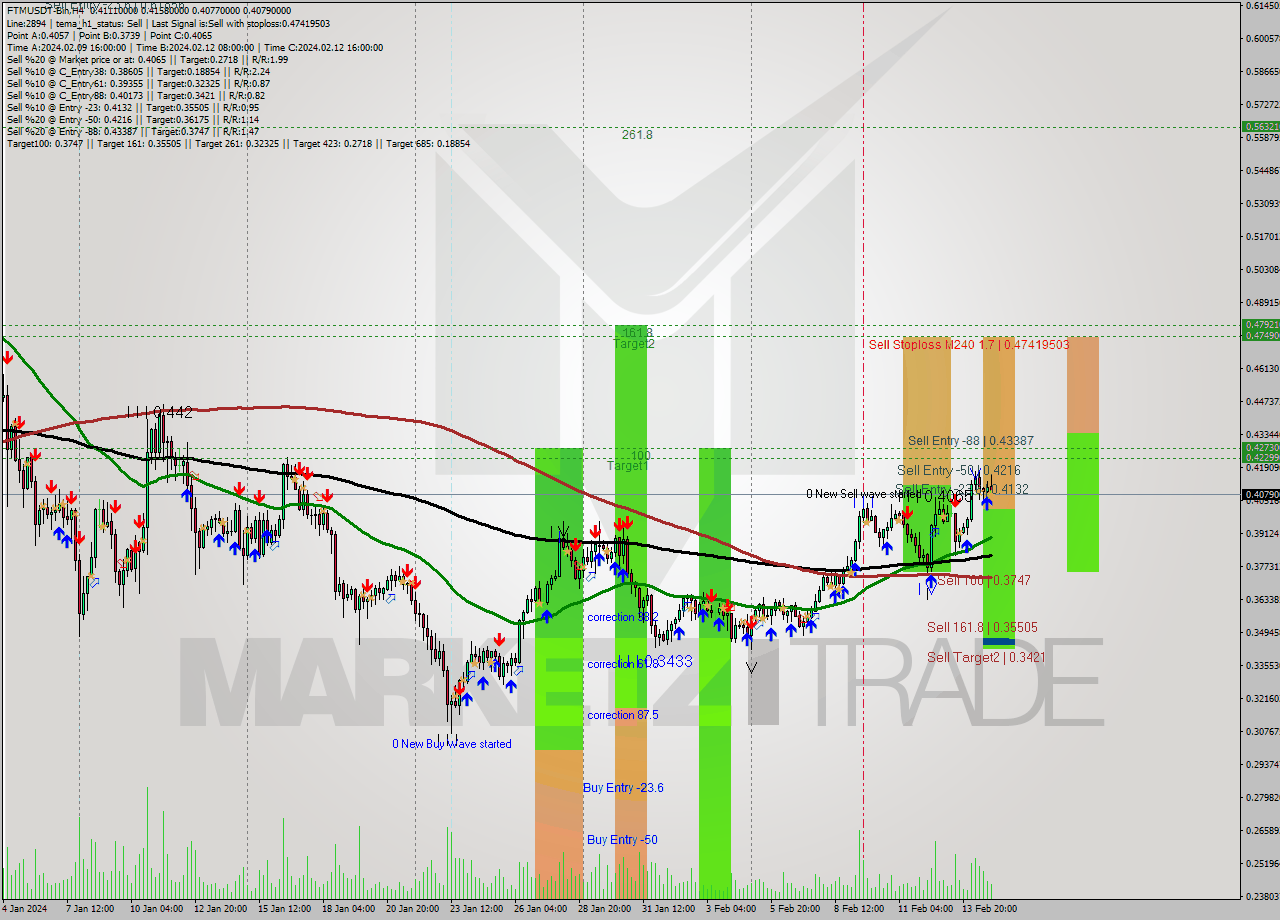Click the green 0.47490 price tag on axis

1260,335
